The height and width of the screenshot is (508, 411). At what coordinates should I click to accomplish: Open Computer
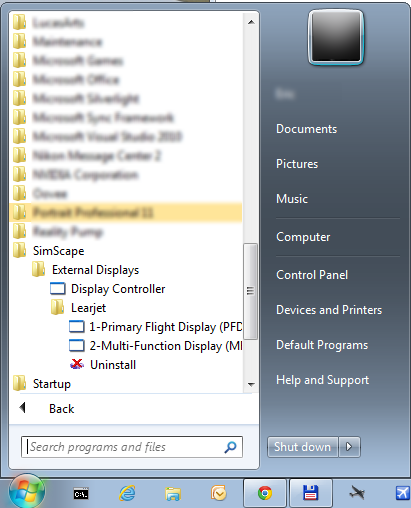tap(303, 237)
